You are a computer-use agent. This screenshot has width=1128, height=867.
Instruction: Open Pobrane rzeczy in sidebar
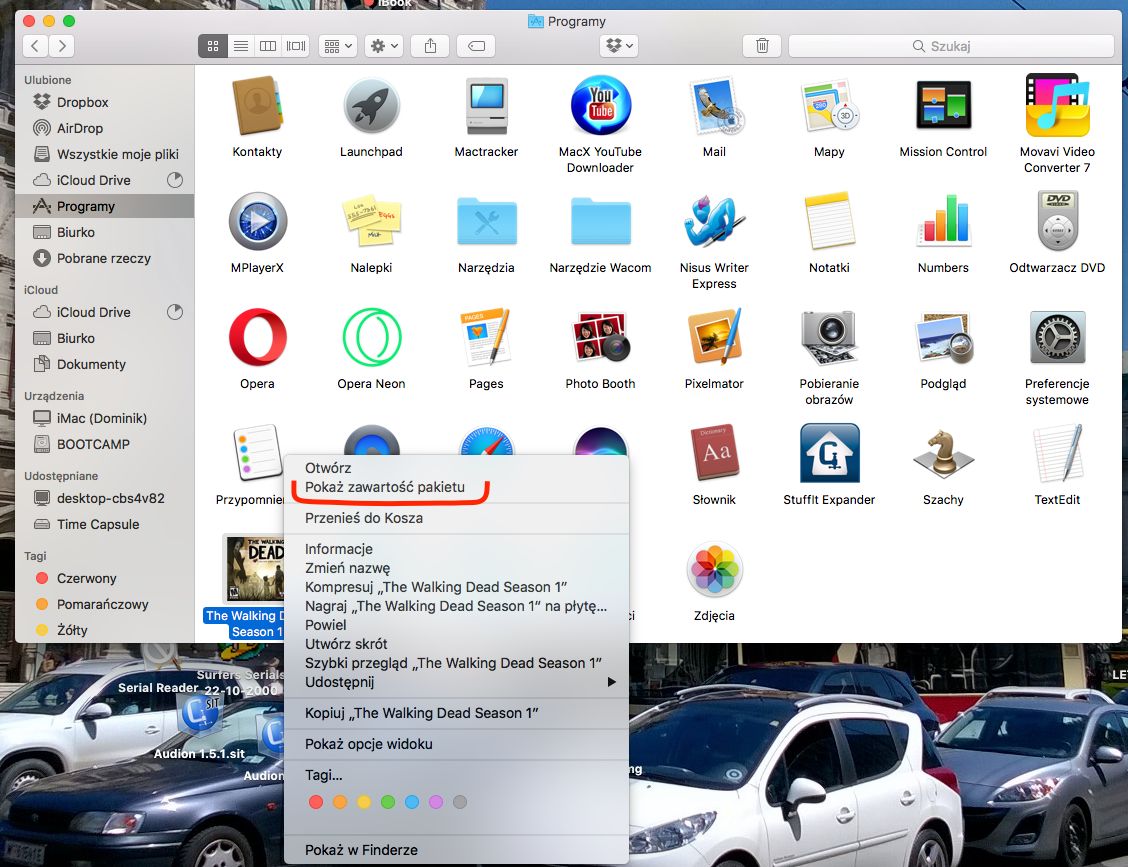(104, 258)
